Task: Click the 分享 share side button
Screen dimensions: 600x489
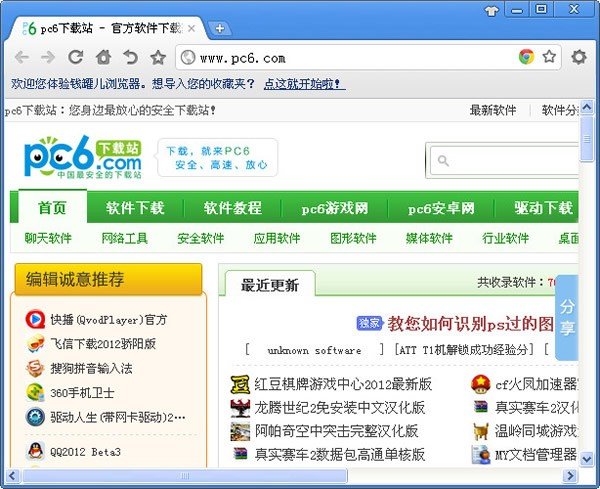Action: point(567,317)
